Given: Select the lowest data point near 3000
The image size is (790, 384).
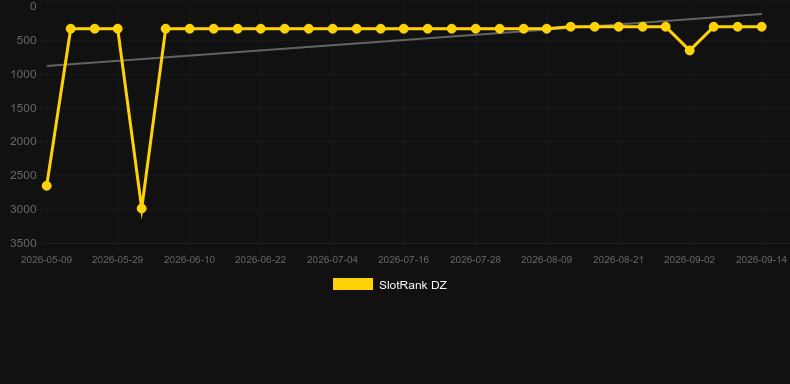Looking at the screenshot, I should pyautogui.click(x=142, y=209).
